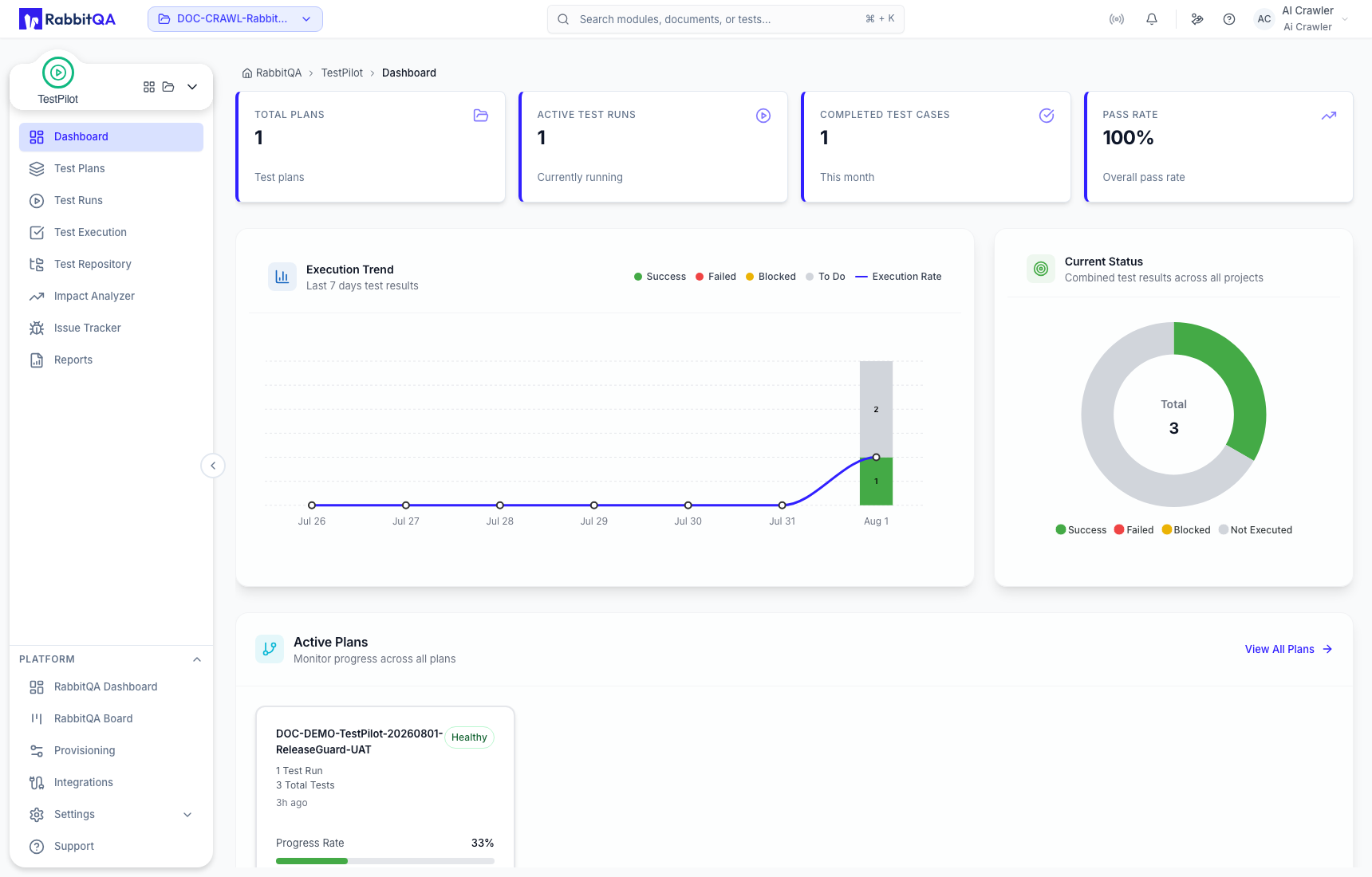Click the 33% Progress Rate bar
The width and height of the screenshot is (1372, 877).
[385, 861]
